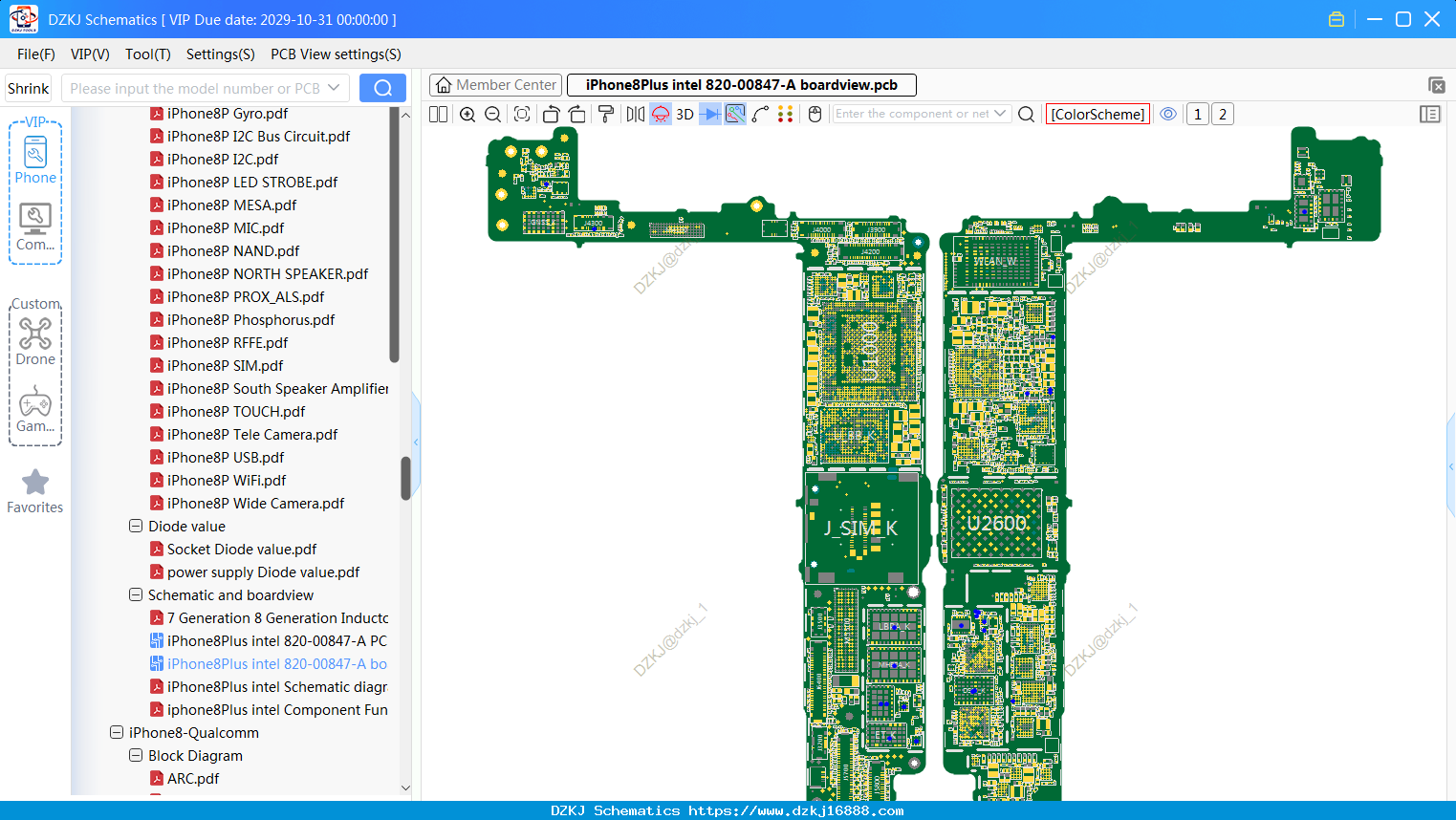Screen dimensions: 1456x820
Task: Zoom out of the boardview
Action: 493,115
